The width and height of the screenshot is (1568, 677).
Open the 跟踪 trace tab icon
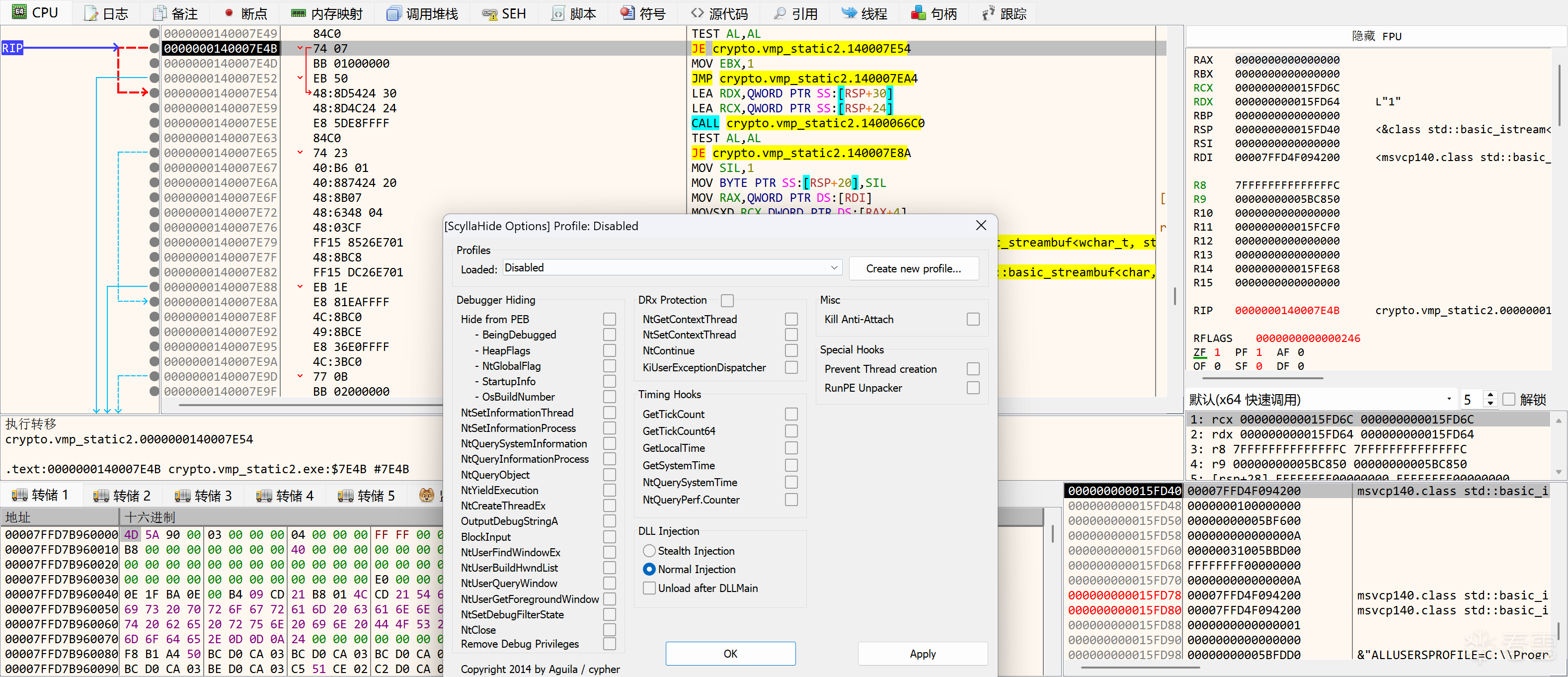(x=988, y=13)
